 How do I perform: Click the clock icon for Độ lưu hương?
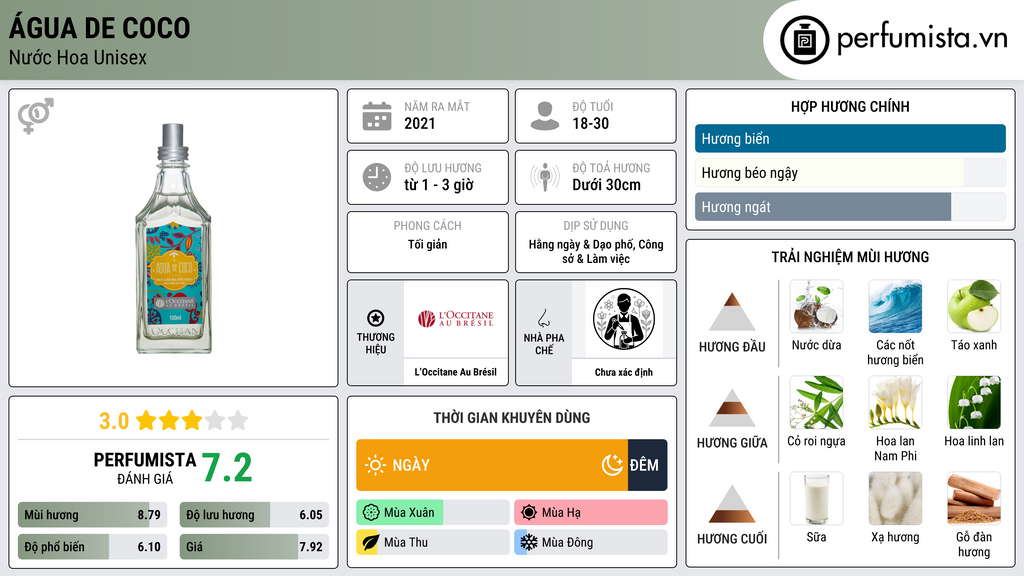[377, 177]
